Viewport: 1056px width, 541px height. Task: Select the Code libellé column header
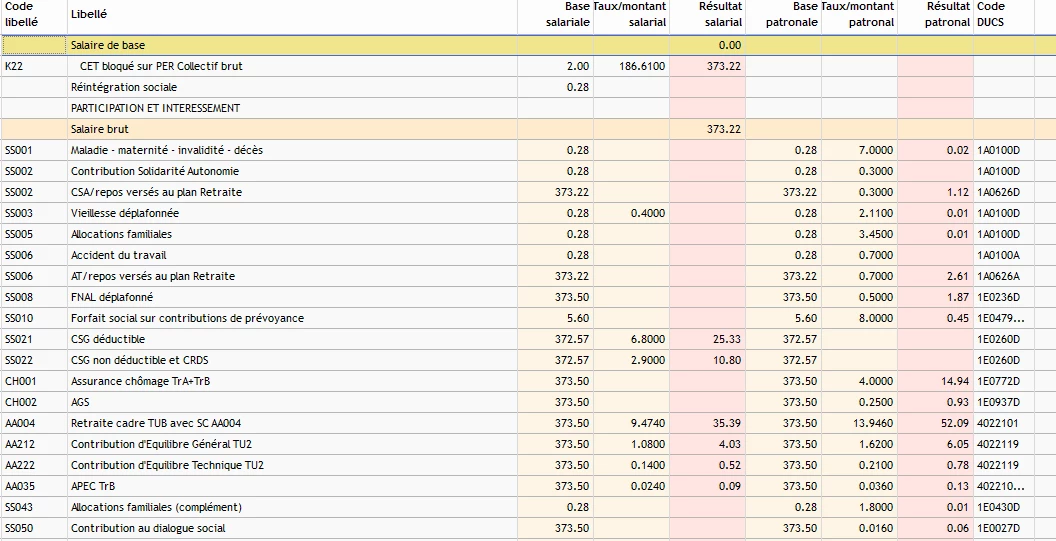22,15
